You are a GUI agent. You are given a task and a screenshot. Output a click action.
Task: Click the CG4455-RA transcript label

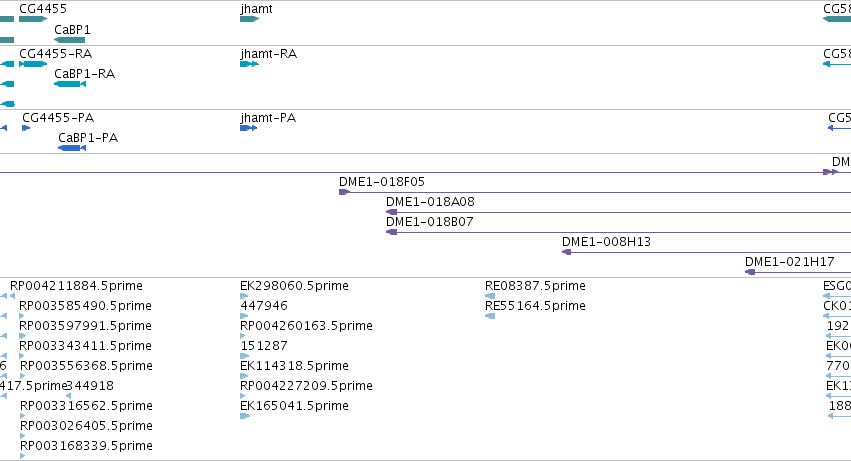coord(55,54)
